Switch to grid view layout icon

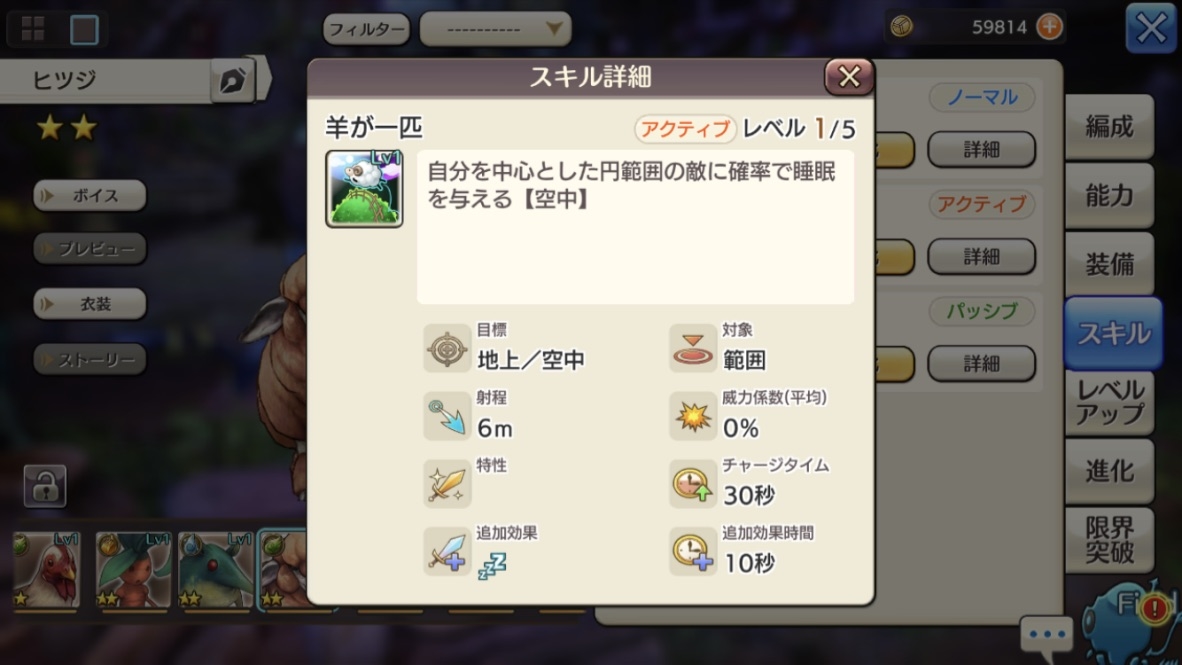coord(33,29)
